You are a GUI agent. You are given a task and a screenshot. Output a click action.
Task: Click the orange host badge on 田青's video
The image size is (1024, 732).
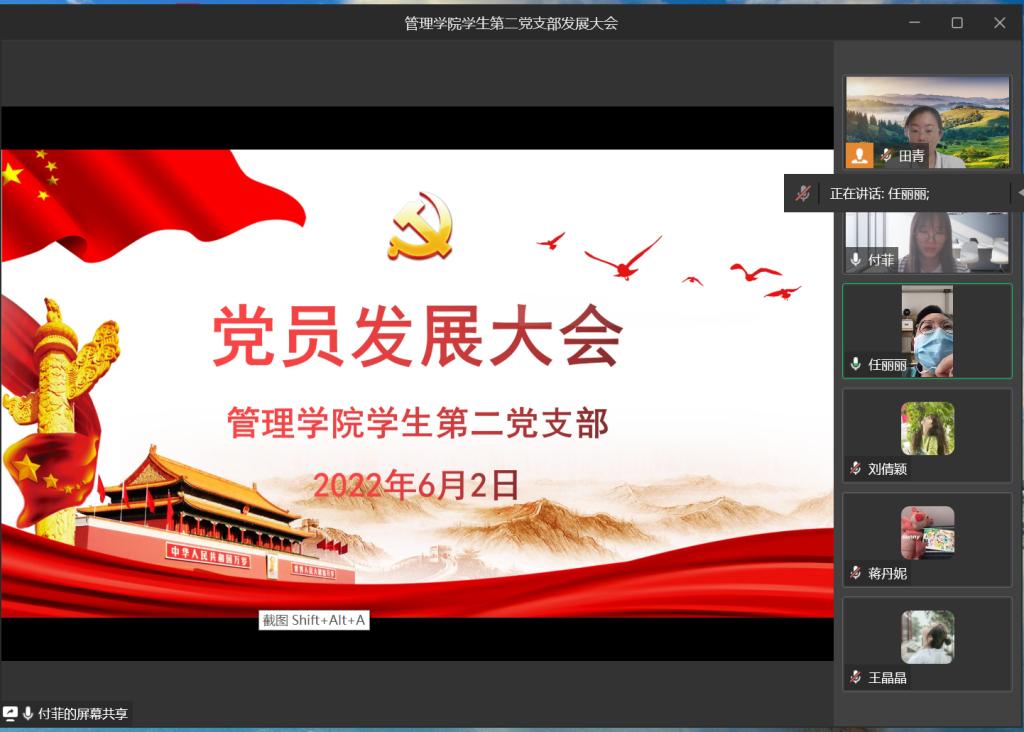tap(859, 155)
